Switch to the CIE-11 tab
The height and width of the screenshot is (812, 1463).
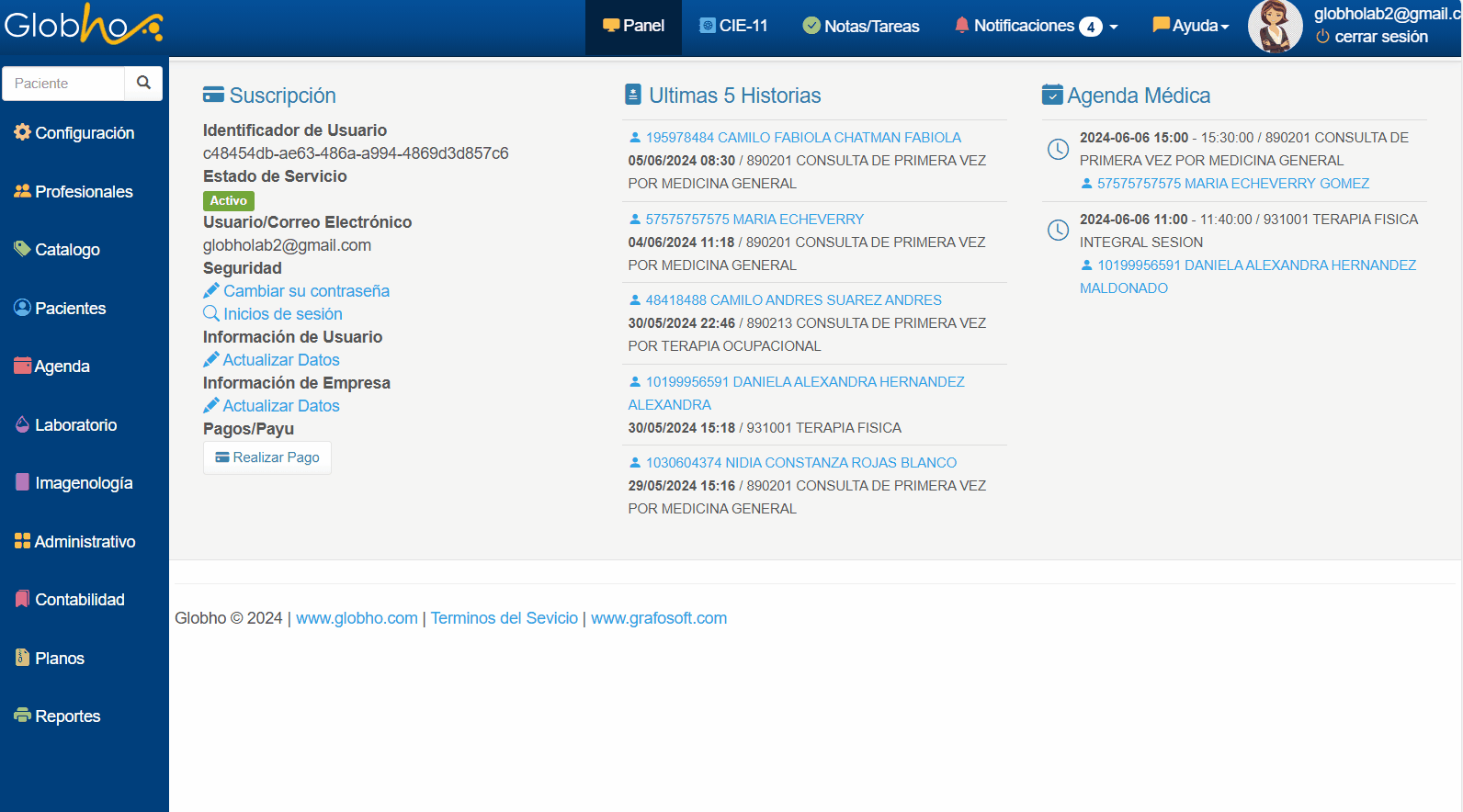point(733,26)
